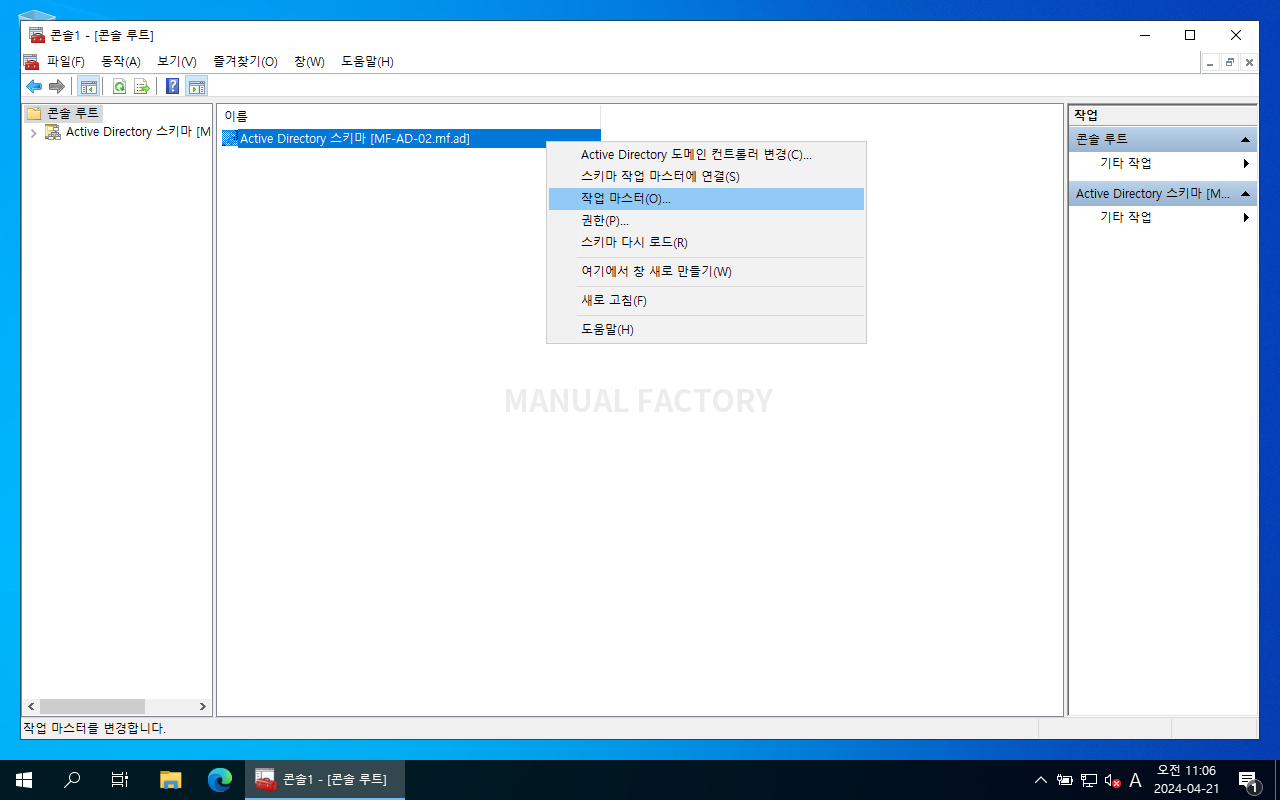Collapse the Active Directory 스키마 actions section

pyautogui.click(x=1245, y=194)
